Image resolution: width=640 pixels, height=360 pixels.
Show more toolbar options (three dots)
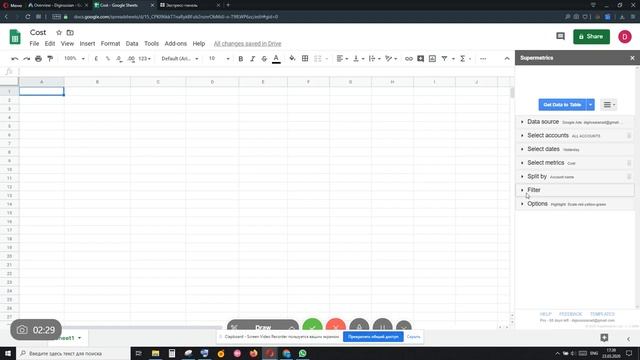click(x=483, y=59)
